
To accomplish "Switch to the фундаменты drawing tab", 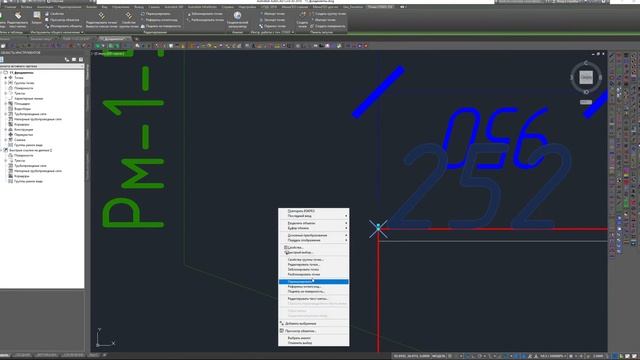I will [x=114, y=39].
